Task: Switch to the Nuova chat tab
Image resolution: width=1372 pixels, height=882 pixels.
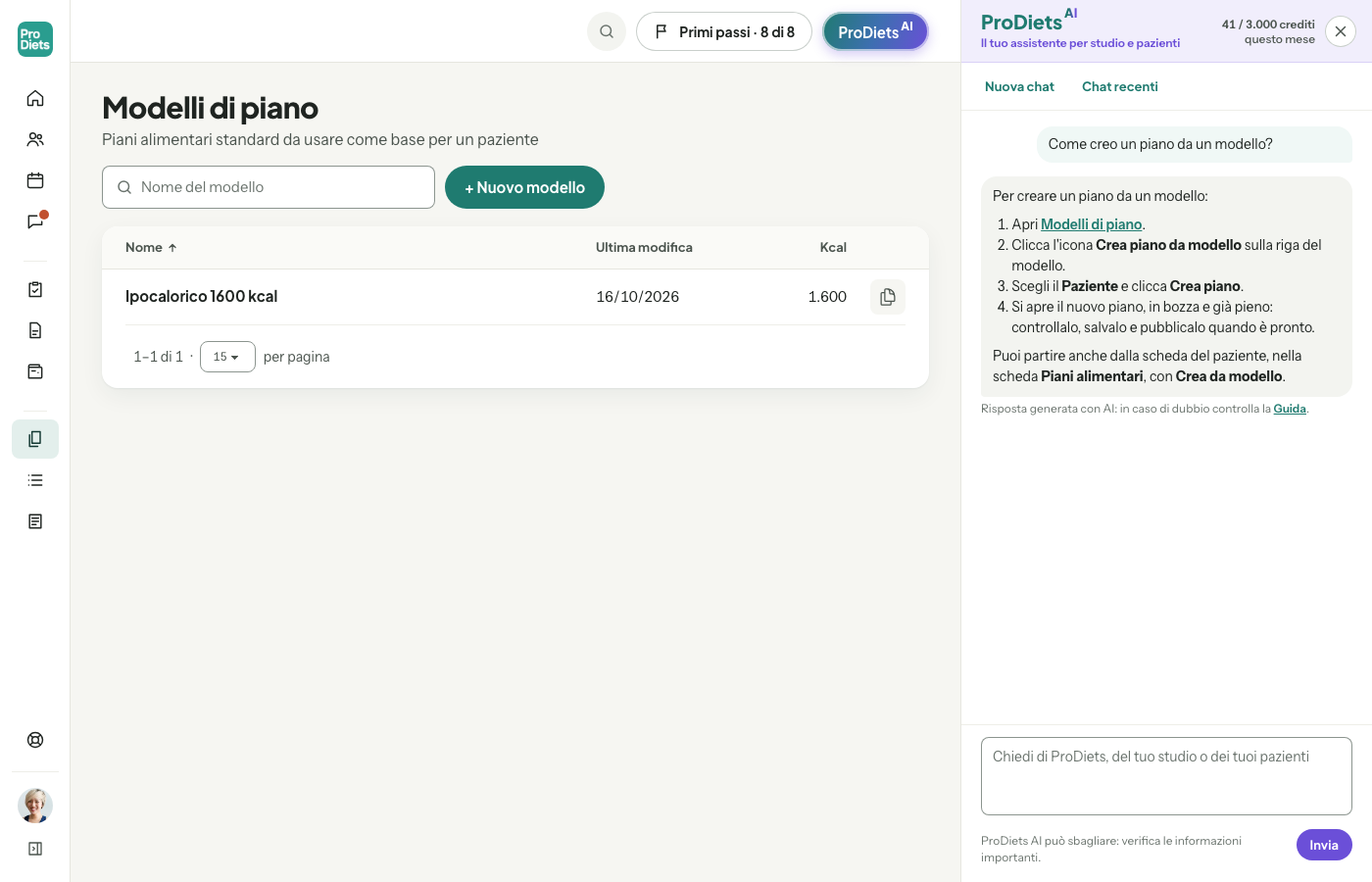Action: (1019, 86)
